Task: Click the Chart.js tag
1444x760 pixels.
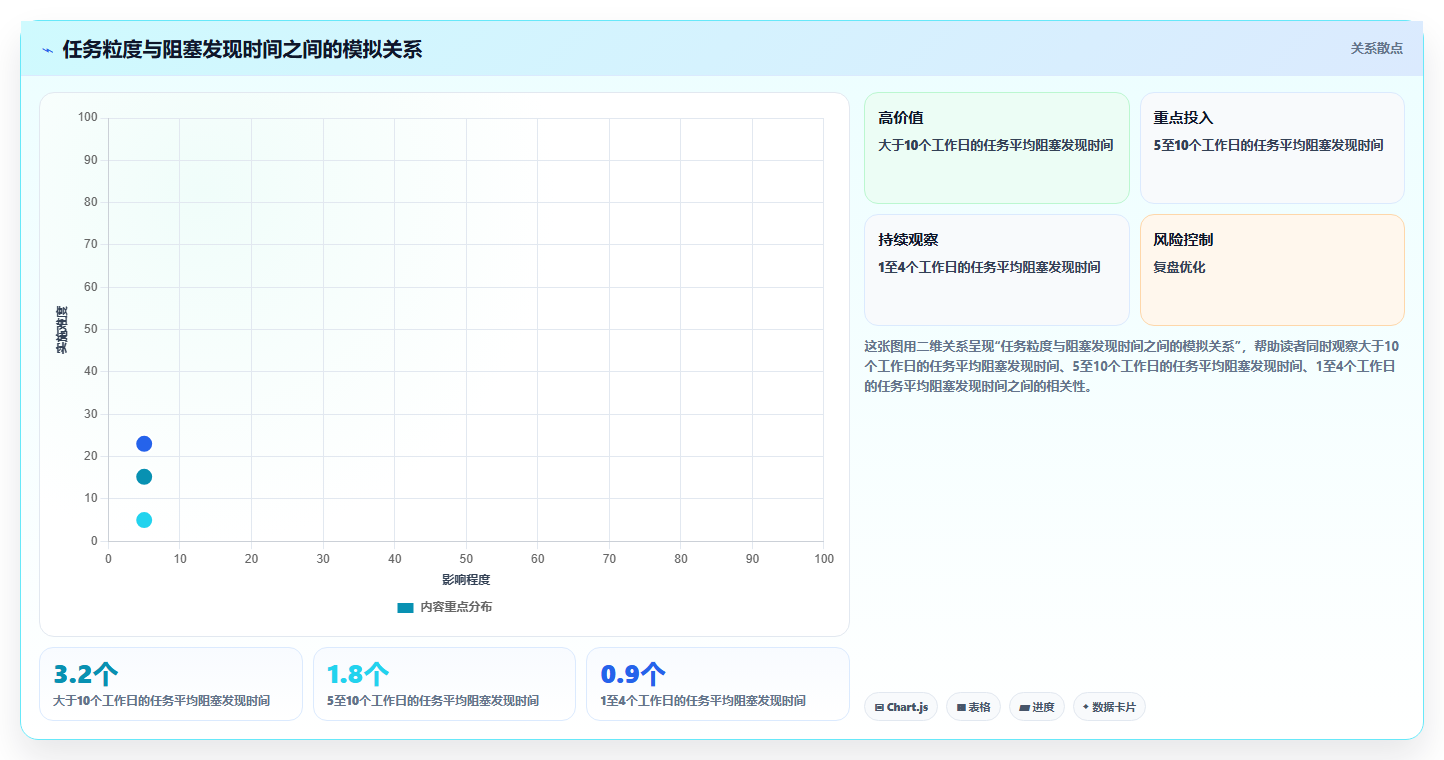Action: 901,707
